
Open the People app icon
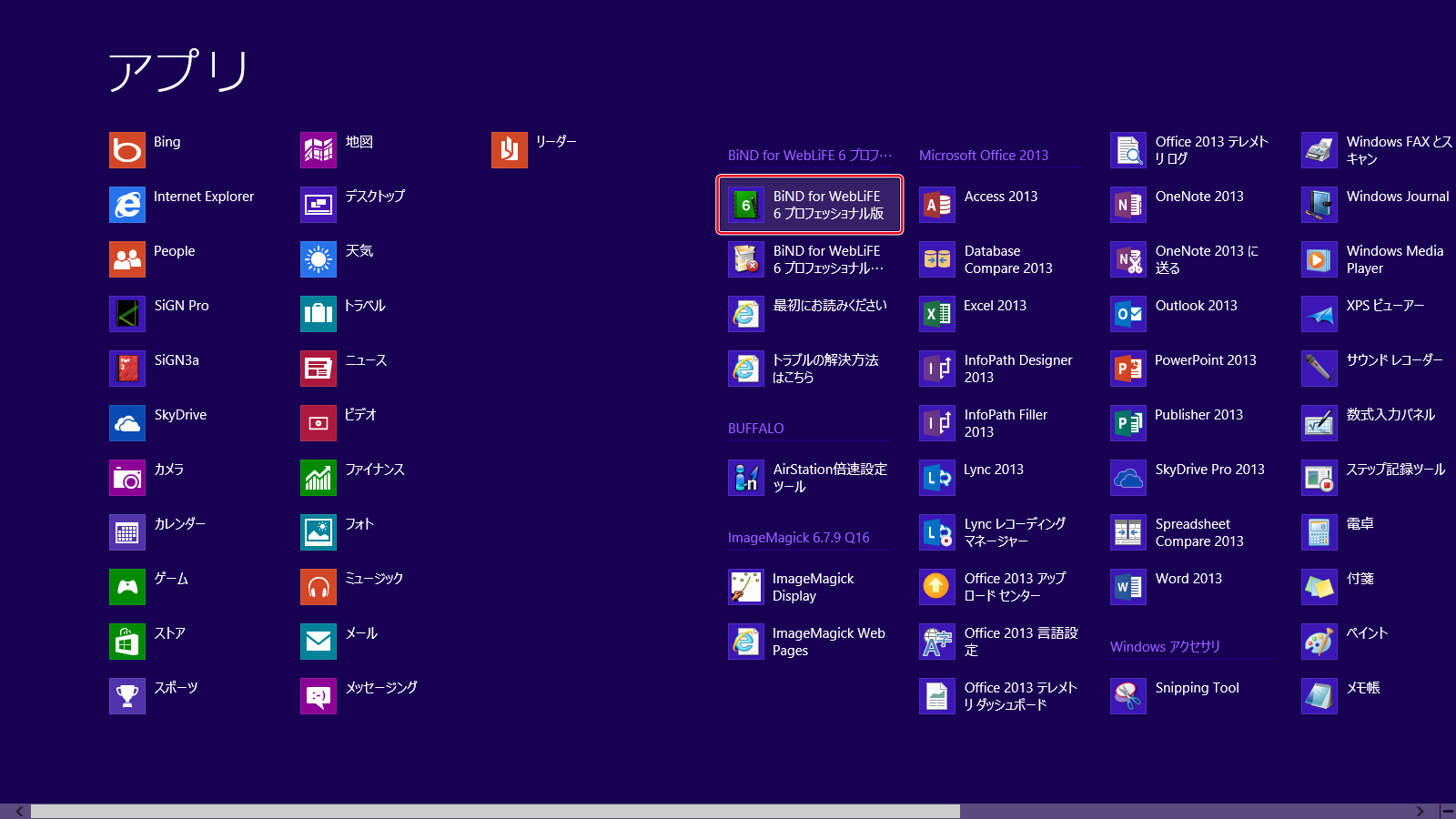click(127, 259)
